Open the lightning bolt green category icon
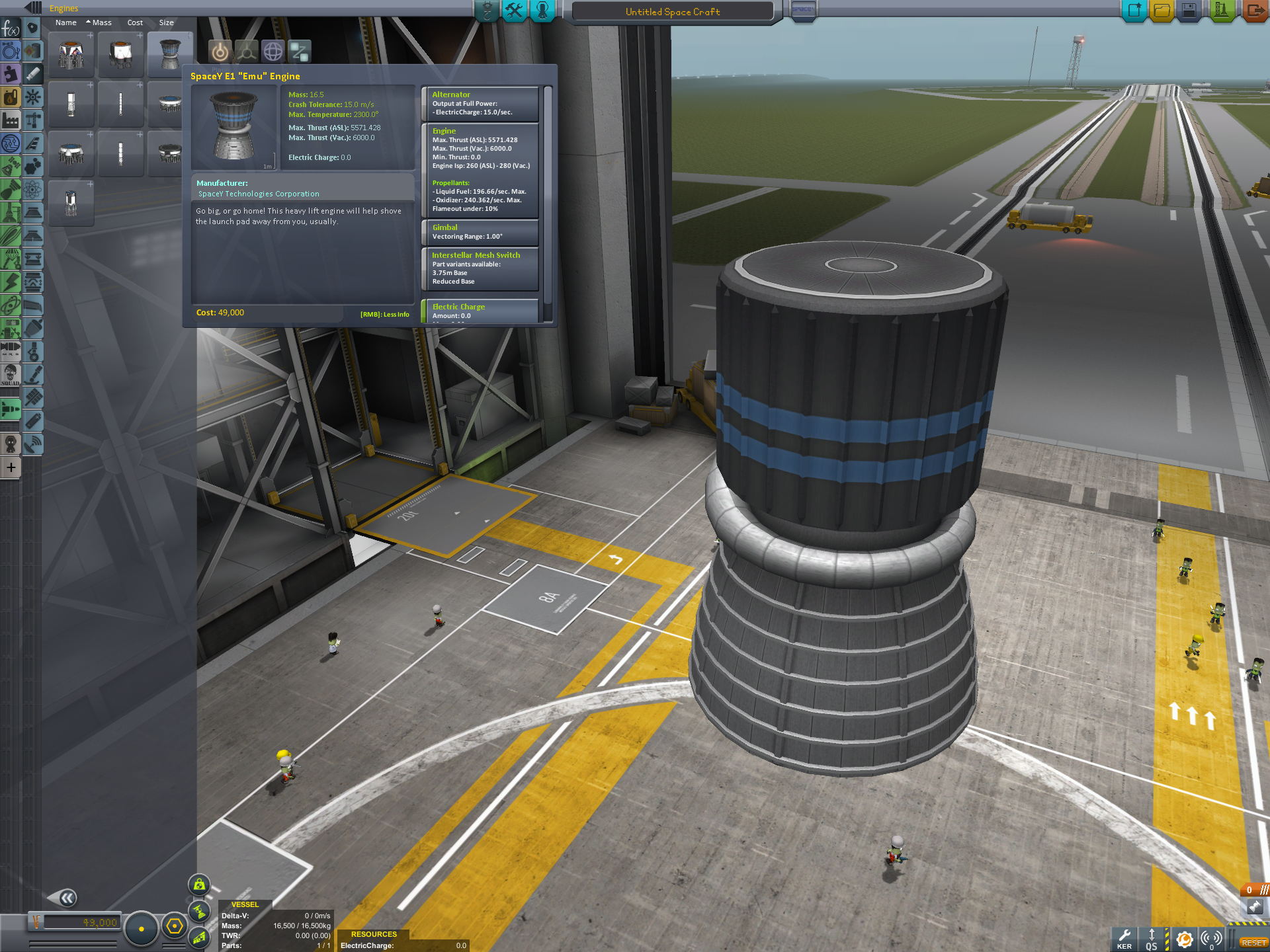 pyautogui.click(x=11, y=282)
